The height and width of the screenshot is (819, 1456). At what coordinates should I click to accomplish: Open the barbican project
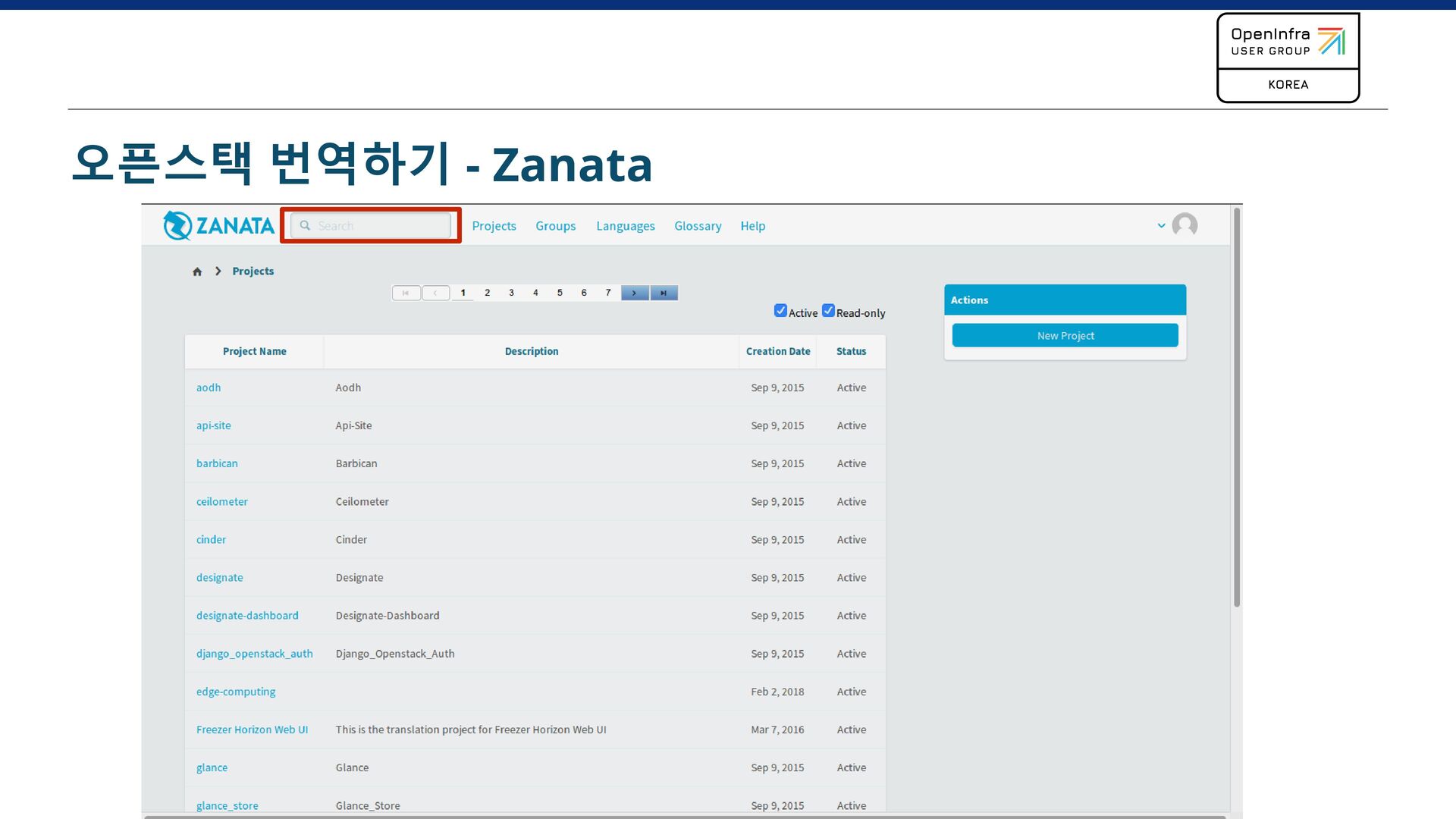coord(217,463)
